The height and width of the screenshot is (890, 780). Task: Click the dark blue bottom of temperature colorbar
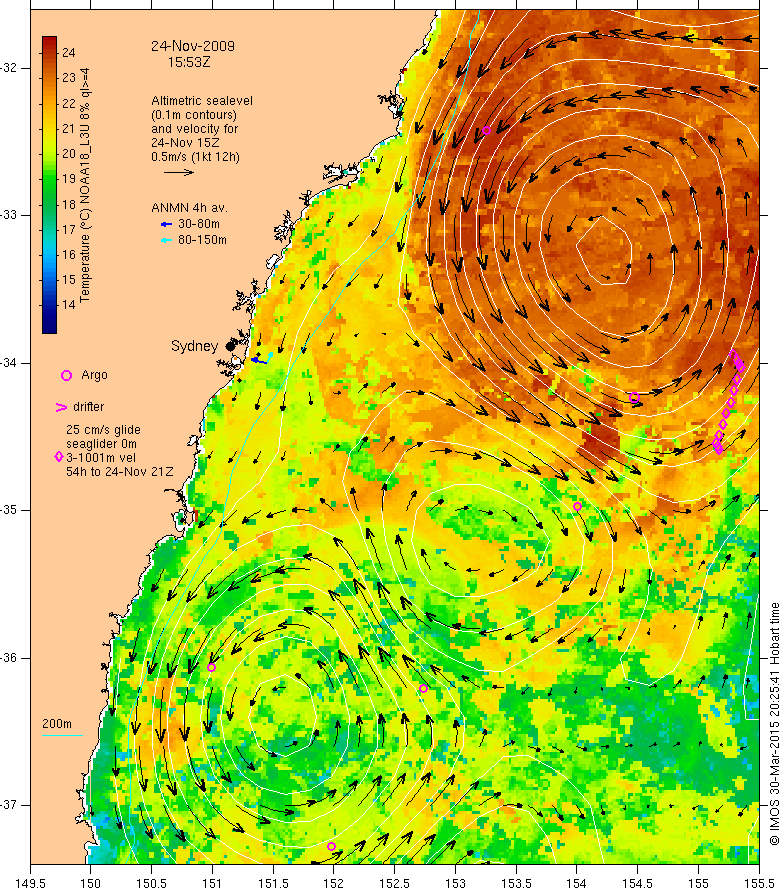[49, 328]
